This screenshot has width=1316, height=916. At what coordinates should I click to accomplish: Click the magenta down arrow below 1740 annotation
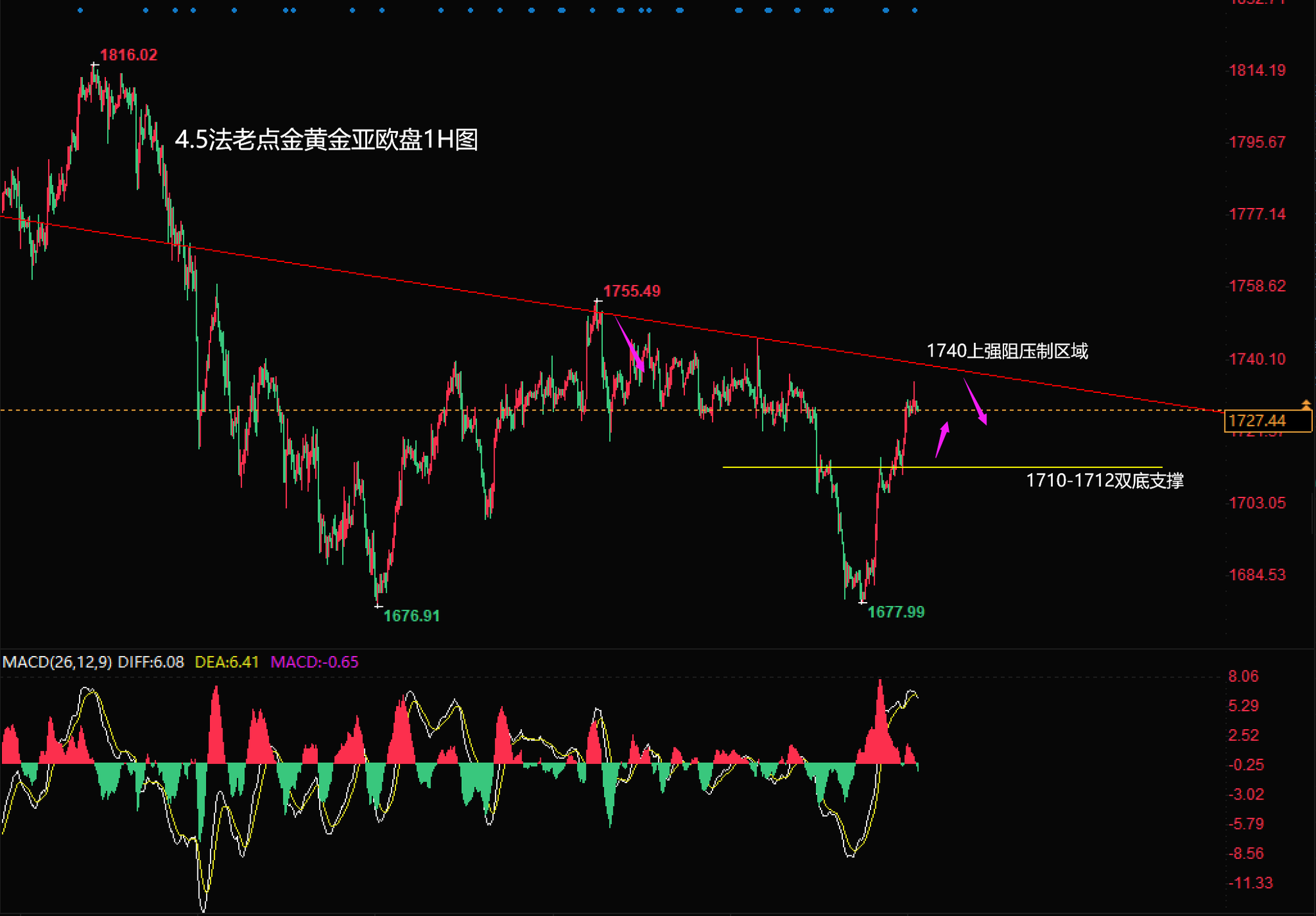click(975, 401)
